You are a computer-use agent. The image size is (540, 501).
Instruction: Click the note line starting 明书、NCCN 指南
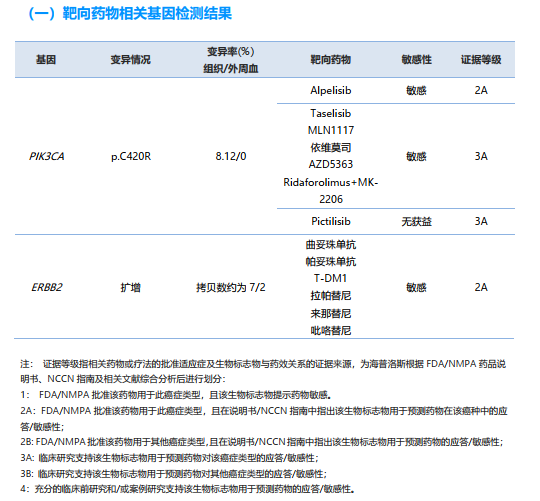tap(123, 379)
